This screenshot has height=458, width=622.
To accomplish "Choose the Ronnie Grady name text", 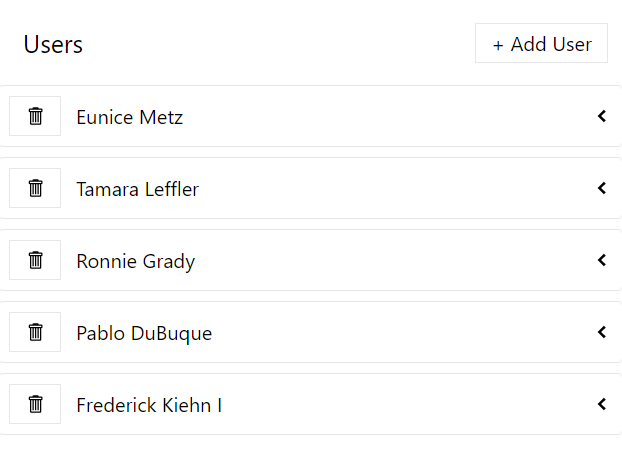I will pos(135,261).
